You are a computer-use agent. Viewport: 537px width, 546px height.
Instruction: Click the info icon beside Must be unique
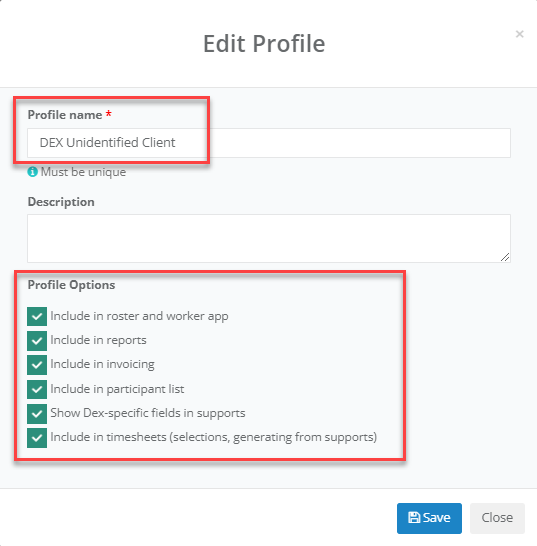tap(32, 172)
